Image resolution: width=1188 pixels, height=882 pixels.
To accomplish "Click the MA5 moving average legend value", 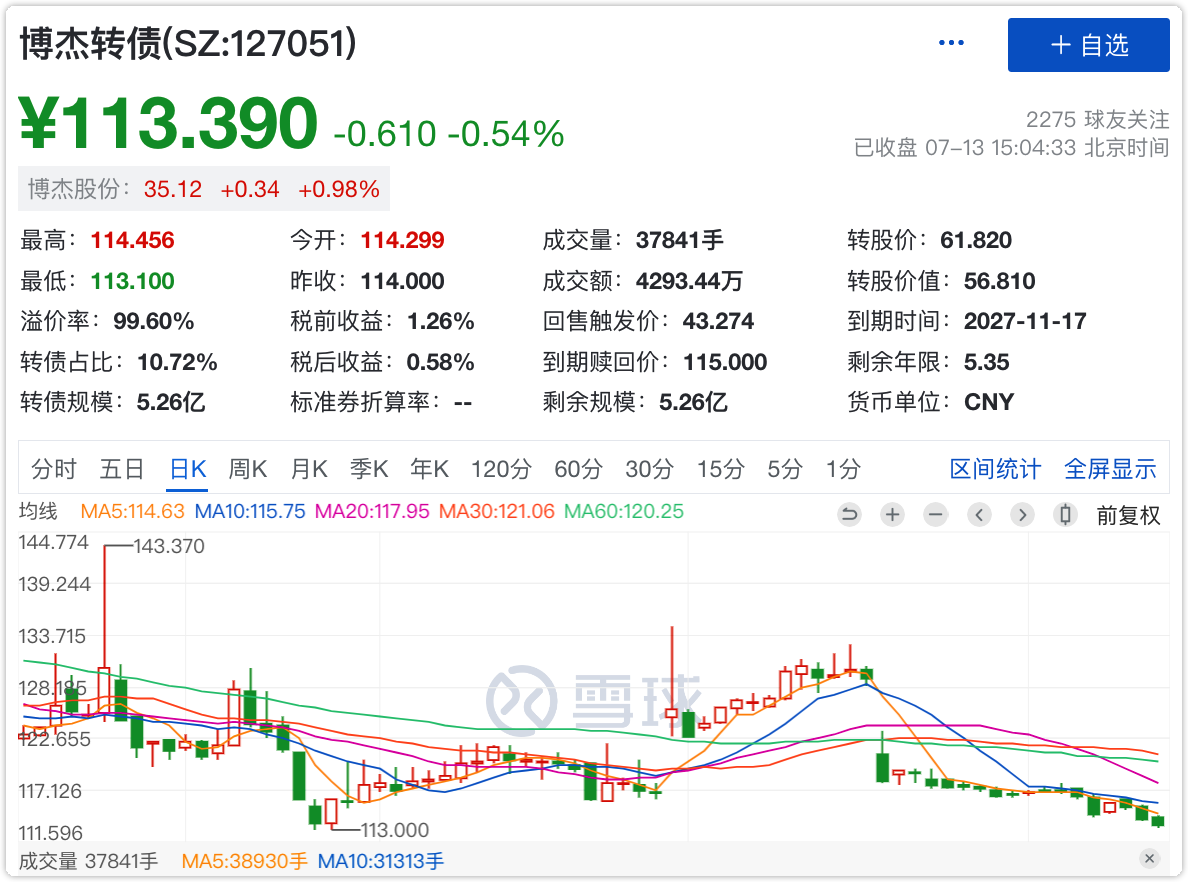I will (x=133, y=511).
